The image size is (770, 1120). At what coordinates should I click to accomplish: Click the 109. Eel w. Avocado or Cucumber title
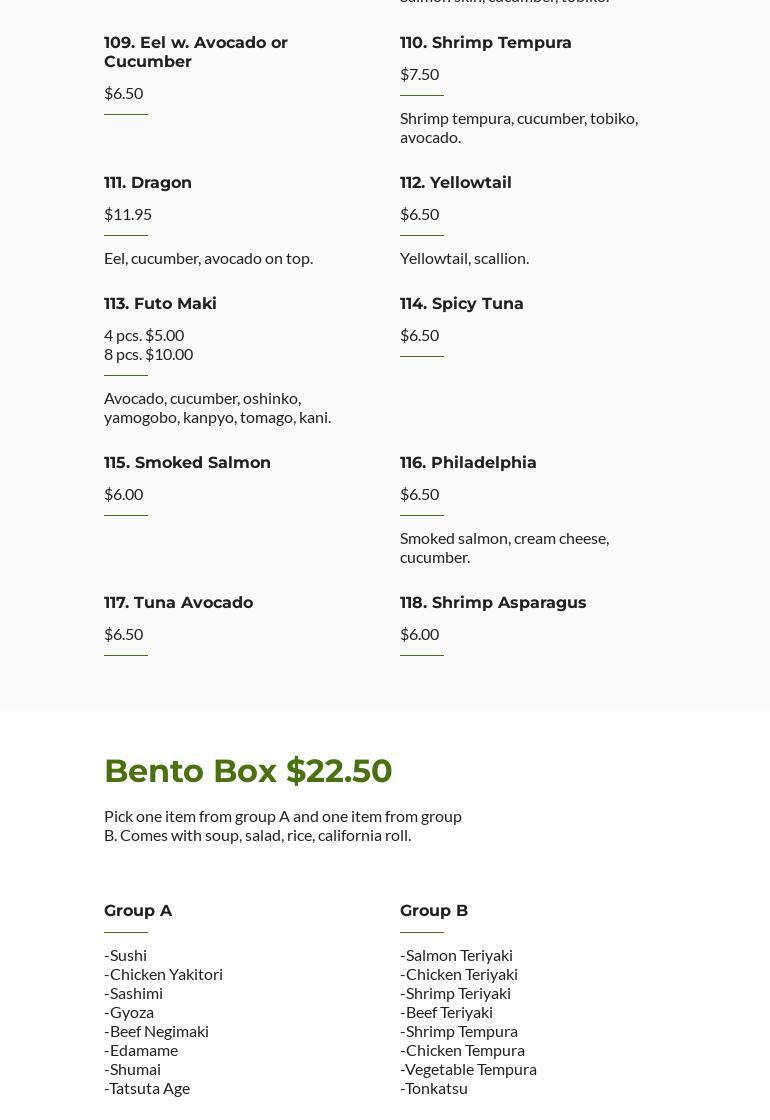[x=196, y=52]
